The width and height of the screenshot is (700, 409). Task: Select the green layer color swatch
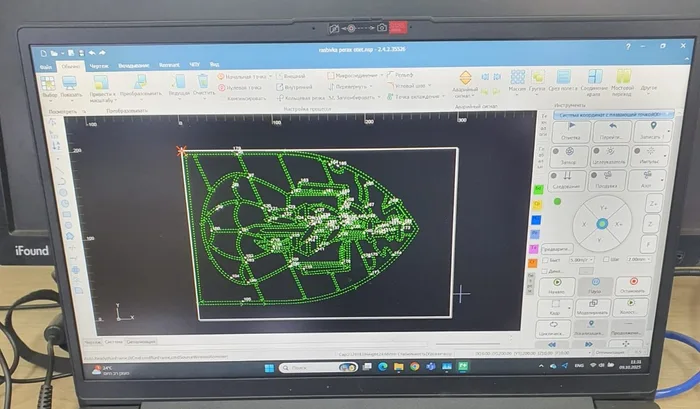[538, 188]
